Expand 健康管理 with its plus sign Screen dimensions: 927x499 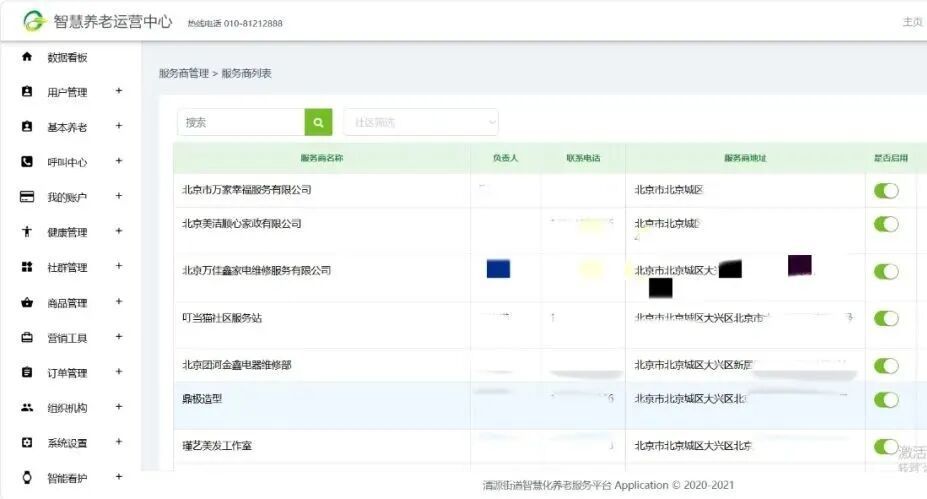(x=119, y=231)
